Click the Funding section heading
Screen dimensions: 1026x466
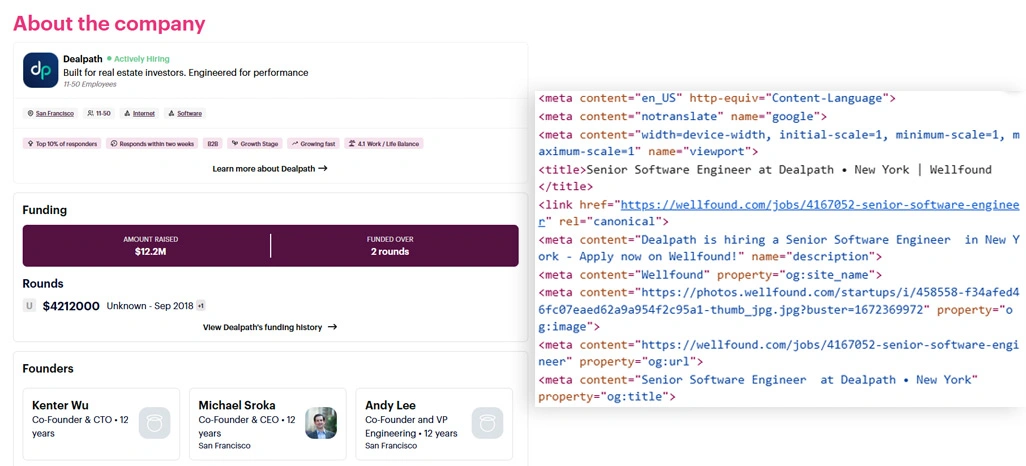(x=44, y=210)
